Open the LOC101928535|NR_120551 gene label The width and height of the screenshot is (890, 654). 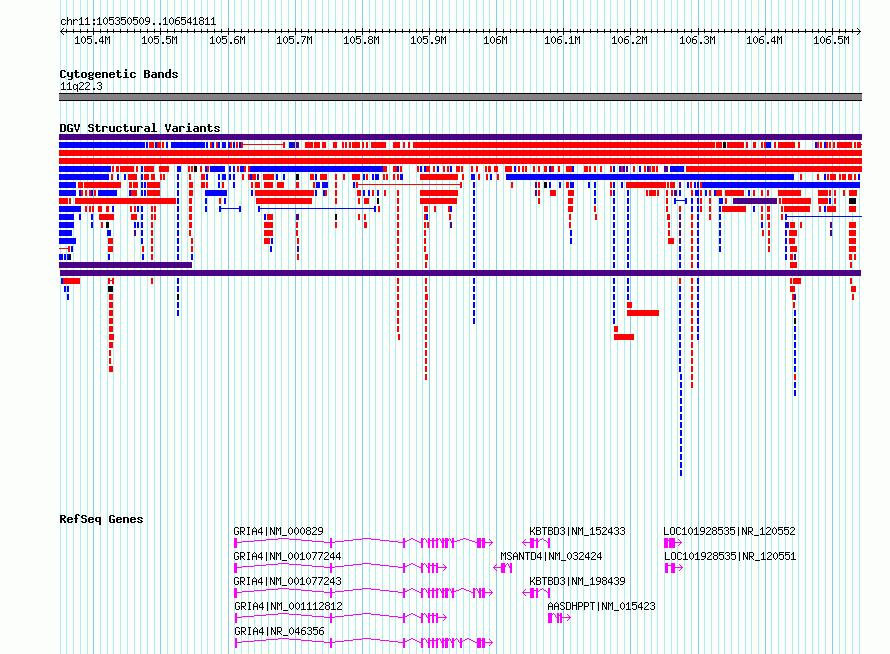730,556
